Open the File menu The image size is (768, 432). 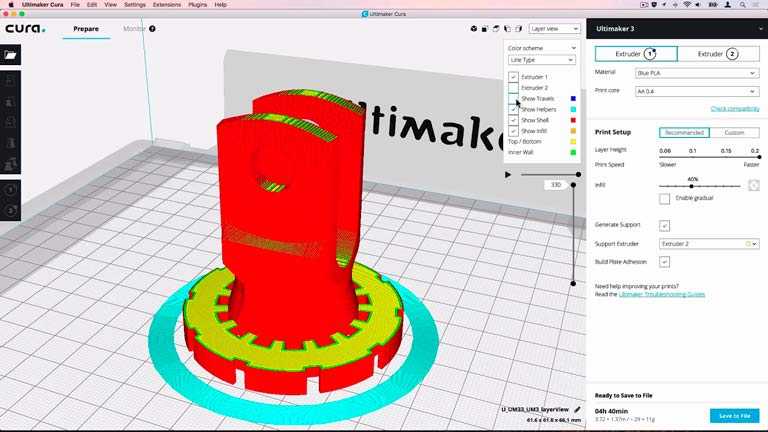click(75, 4)
